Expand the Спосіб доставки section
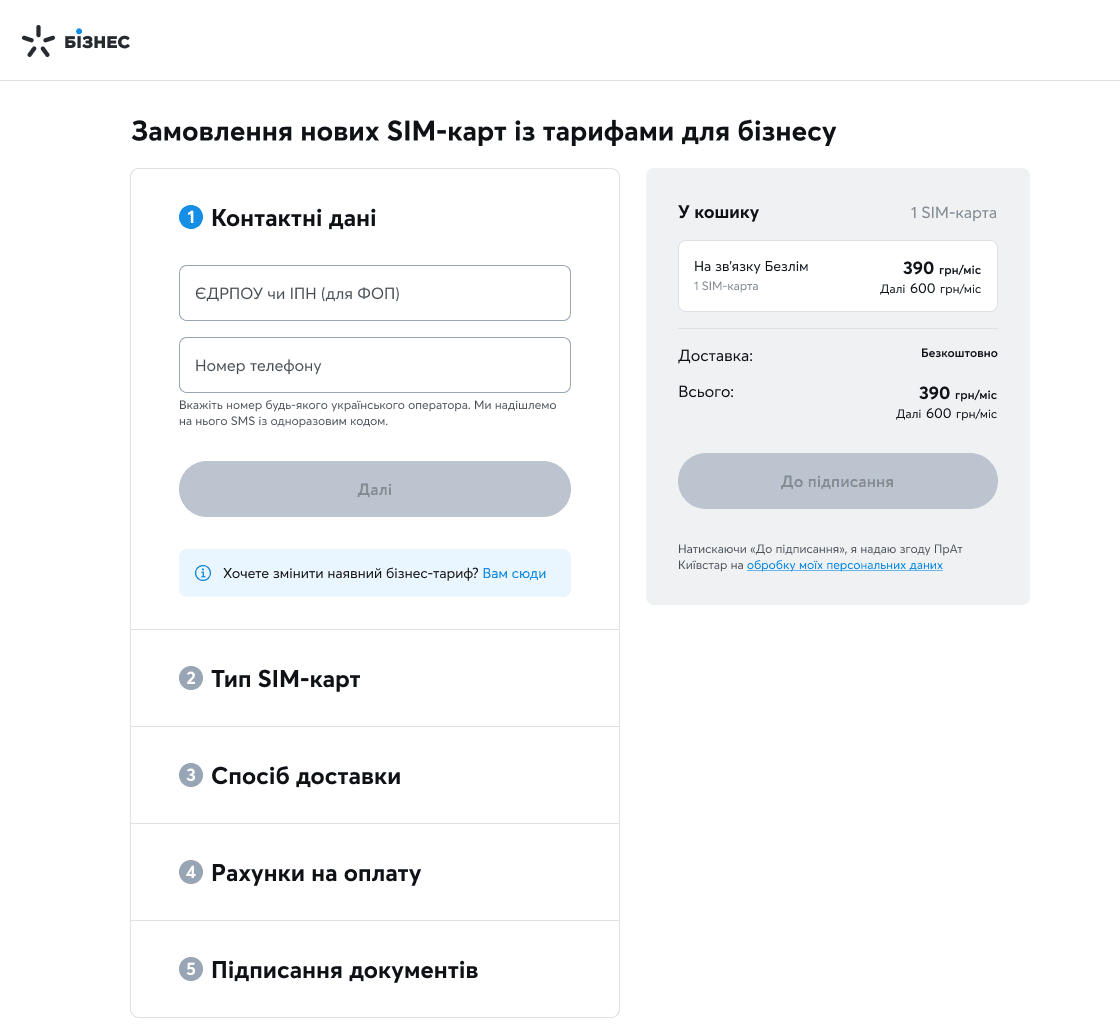Viewport: 1120px width, 1034px height. click(375, 776)
